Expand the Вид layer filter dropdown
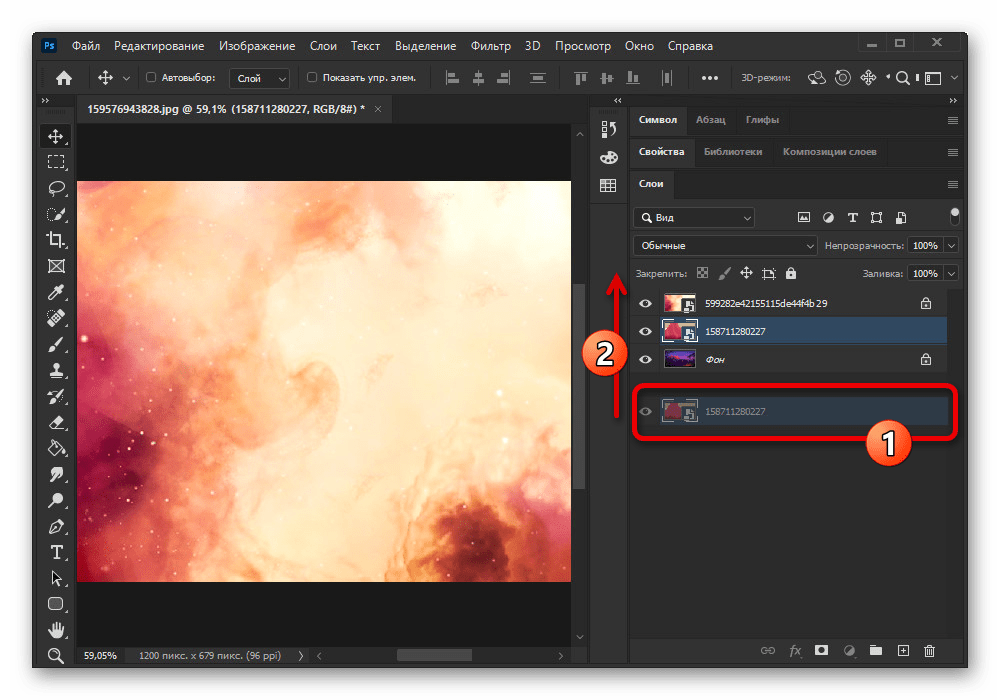This screenshot has width=1000, height=700. coord(694,217)
